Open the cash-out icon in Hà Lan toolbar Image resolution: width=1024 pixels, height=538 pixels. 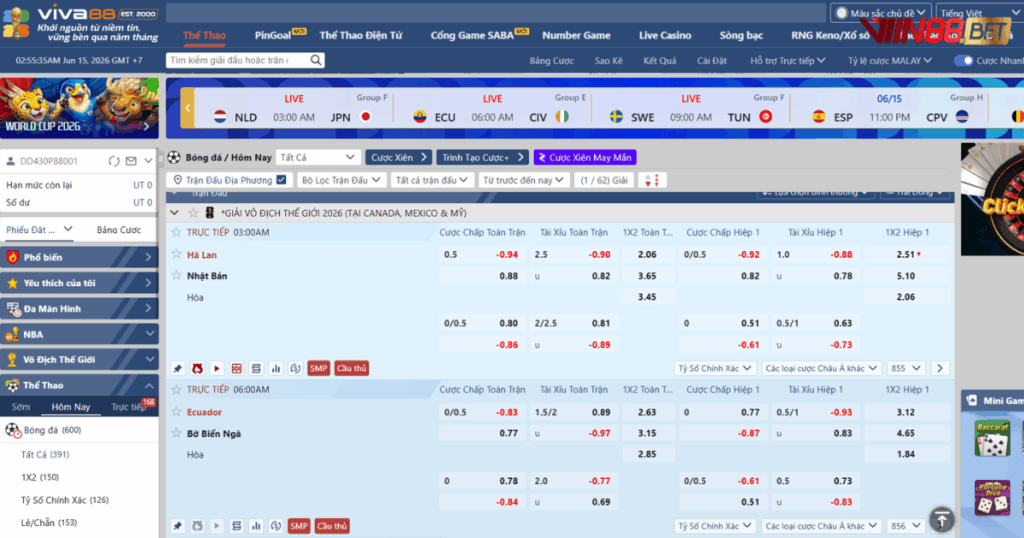[295, 368]
